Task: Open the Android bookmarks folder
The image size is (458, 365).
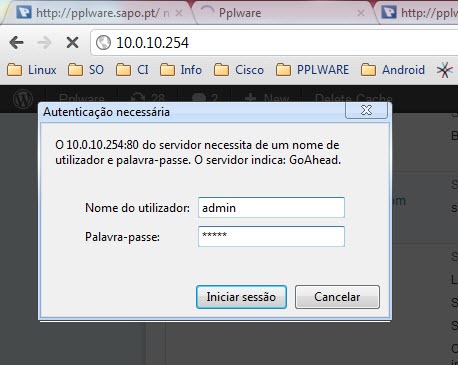Action: point(393,70)
